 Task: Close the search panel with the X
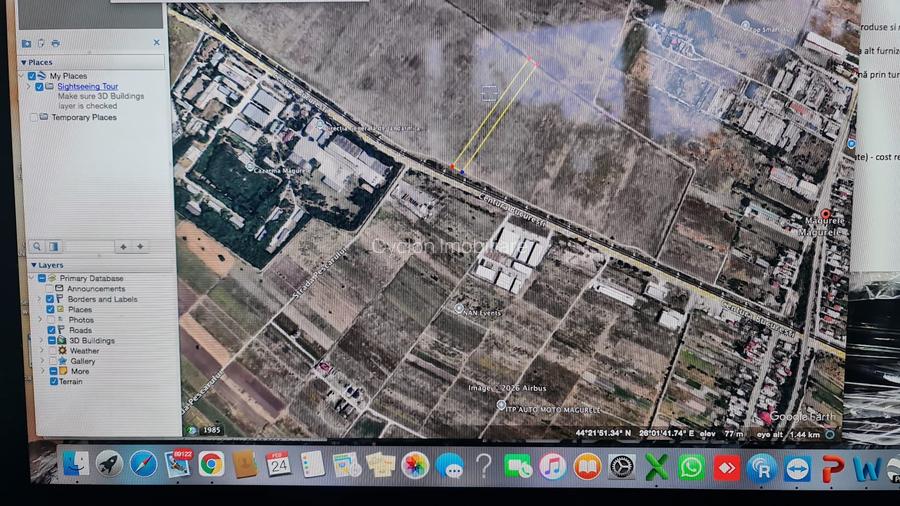click(156, 43)
